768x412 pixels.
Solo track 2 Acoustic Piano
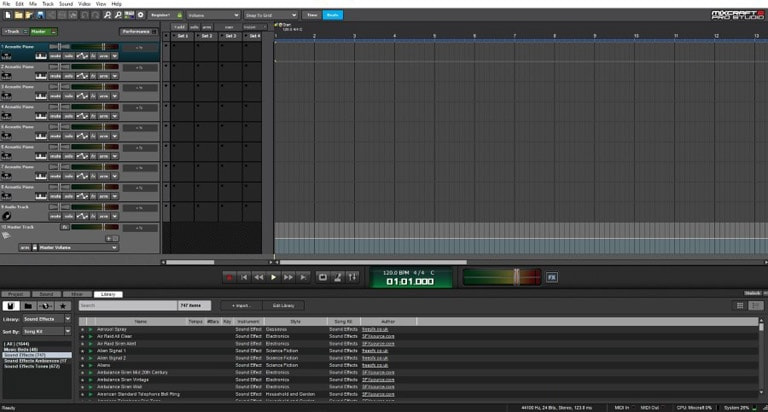pyautogui.click(x=70, y=76)
